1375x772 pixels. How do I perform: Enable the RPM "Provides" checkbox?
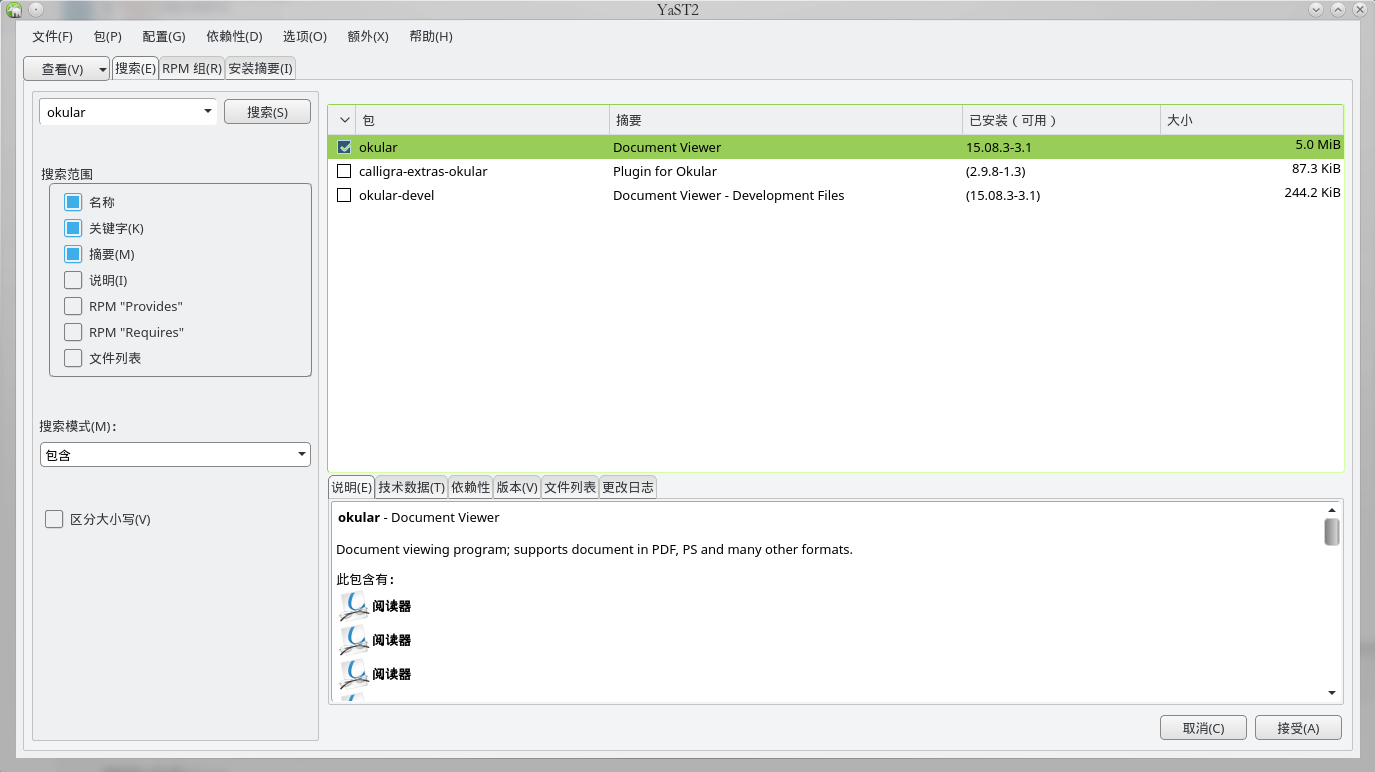point(73,306)
